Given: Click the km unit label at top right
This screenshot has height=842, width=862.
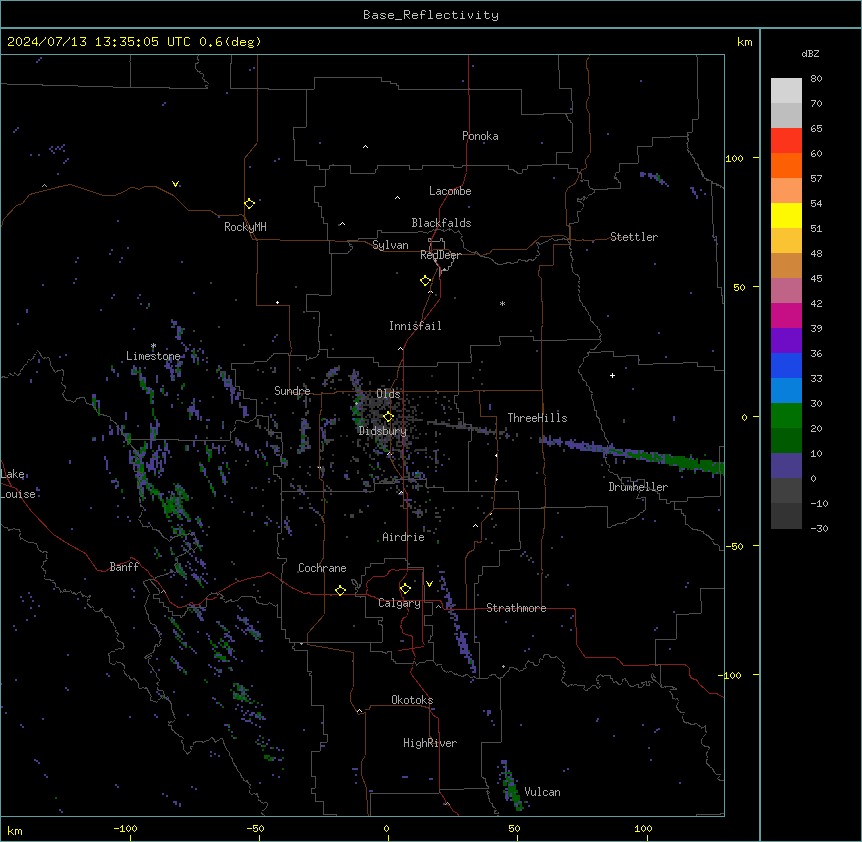Looking at the screenshot, I should tap(744, 42).
